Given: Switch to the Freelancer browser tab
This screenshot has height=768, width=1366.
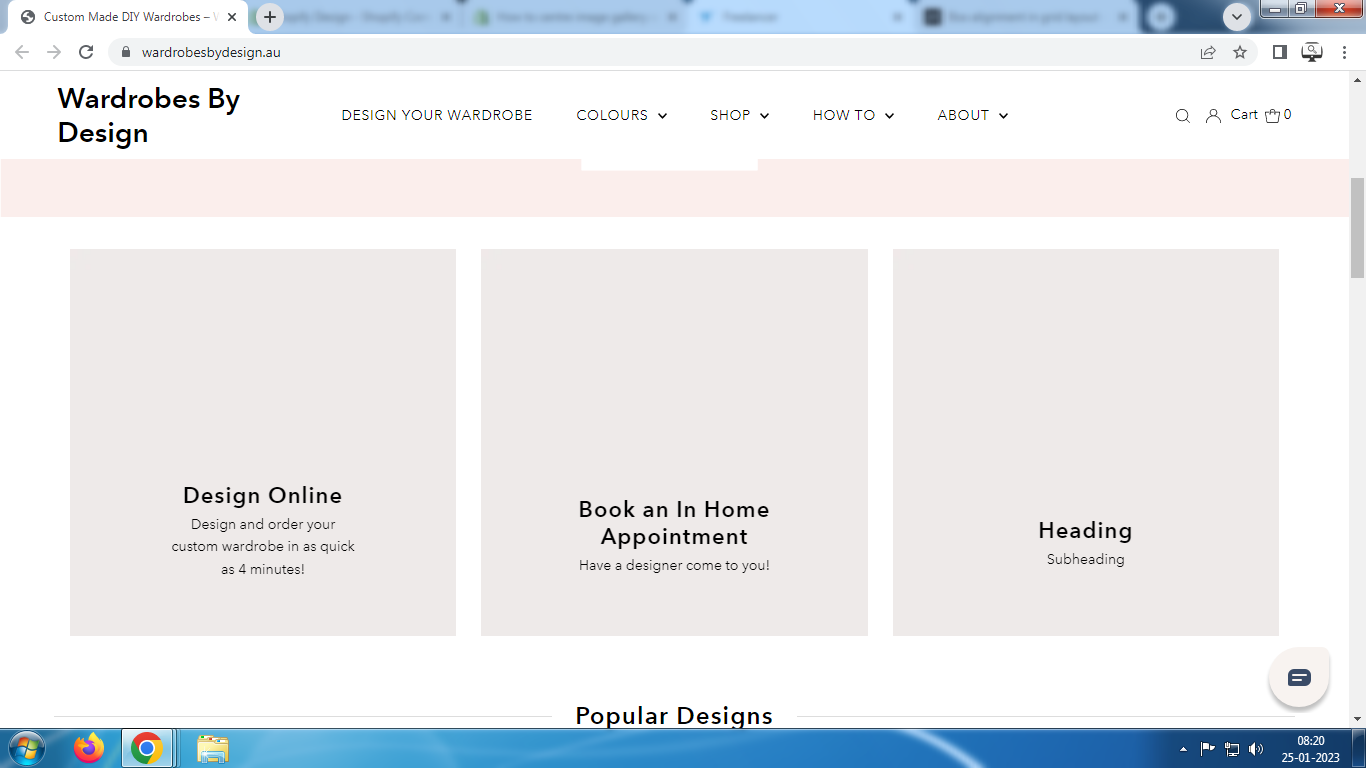Looking at the screenshot, I should (x=802, y=17).
